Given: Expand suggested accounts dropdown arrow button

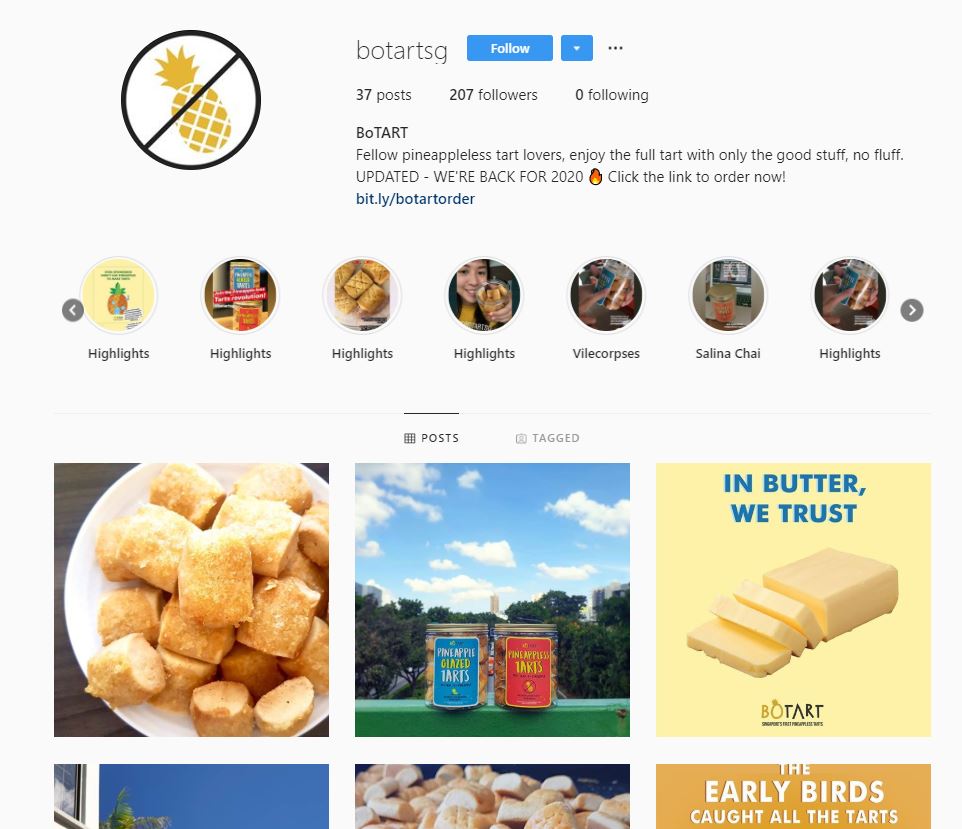Looking at the screenshot, I should 577,48.
